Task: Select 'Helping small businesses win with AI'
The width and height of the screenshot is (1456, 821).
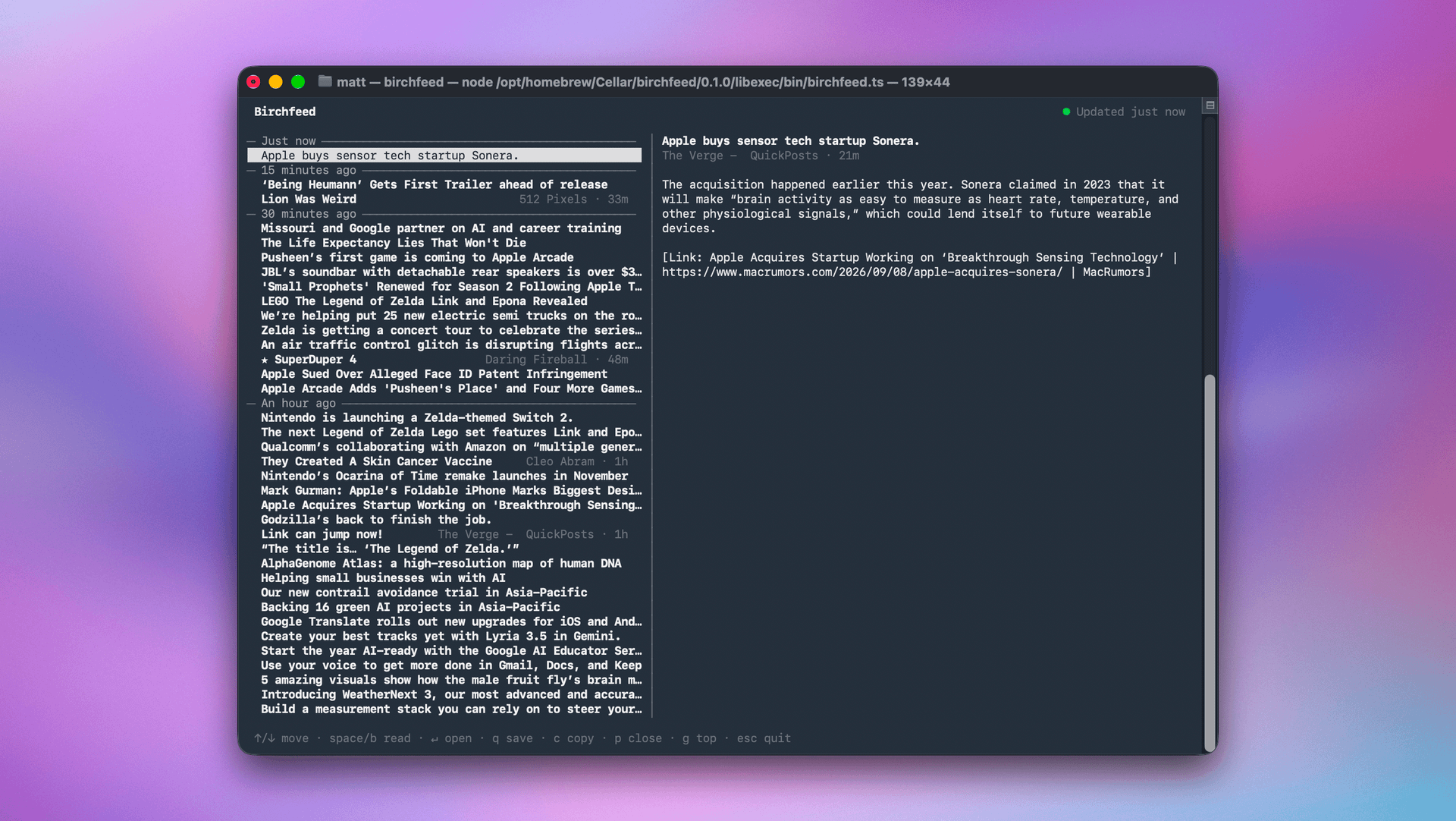Action: pos(383,578)
